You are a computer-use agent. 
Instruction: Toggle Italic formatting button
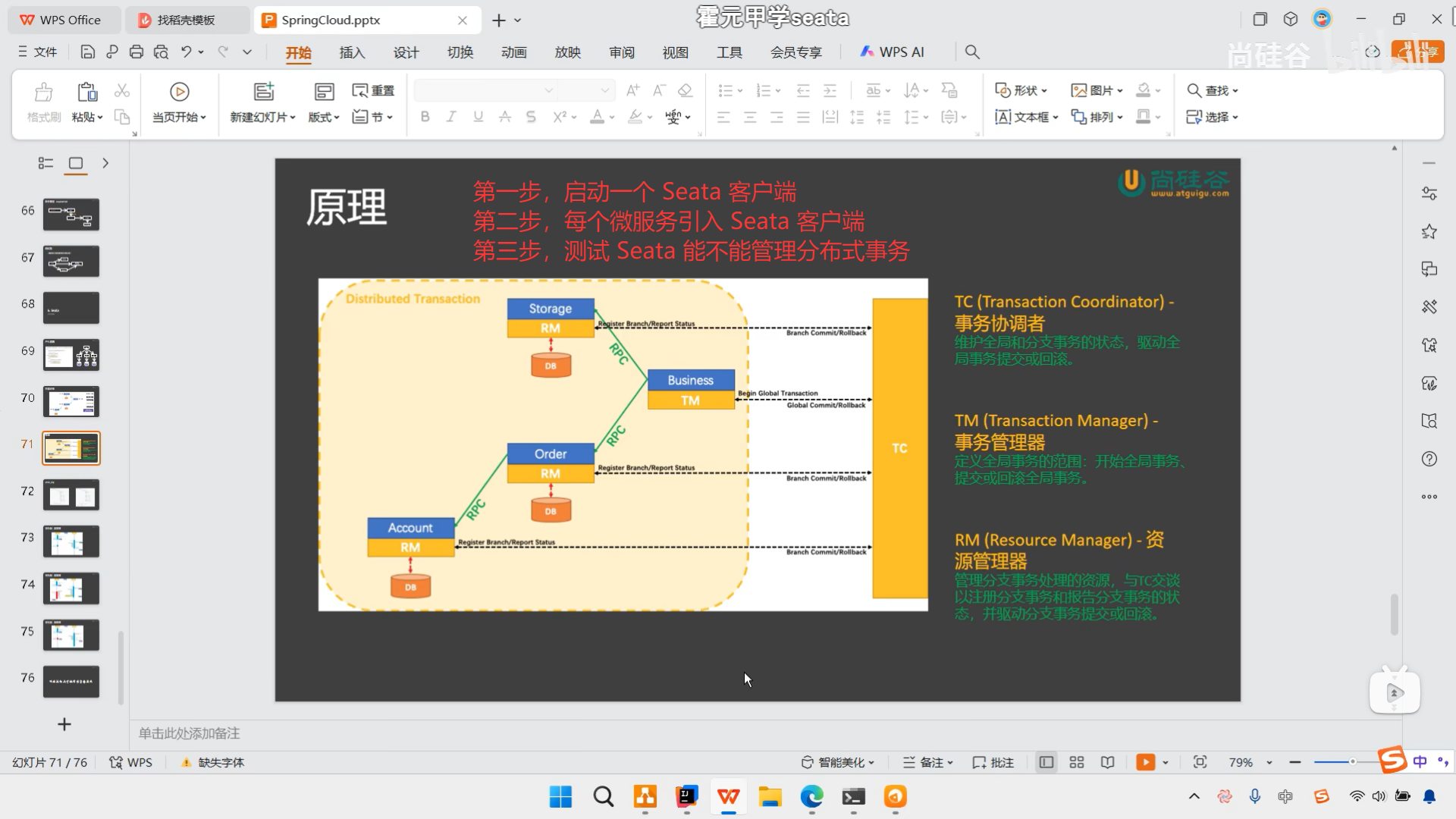point(451,117)
